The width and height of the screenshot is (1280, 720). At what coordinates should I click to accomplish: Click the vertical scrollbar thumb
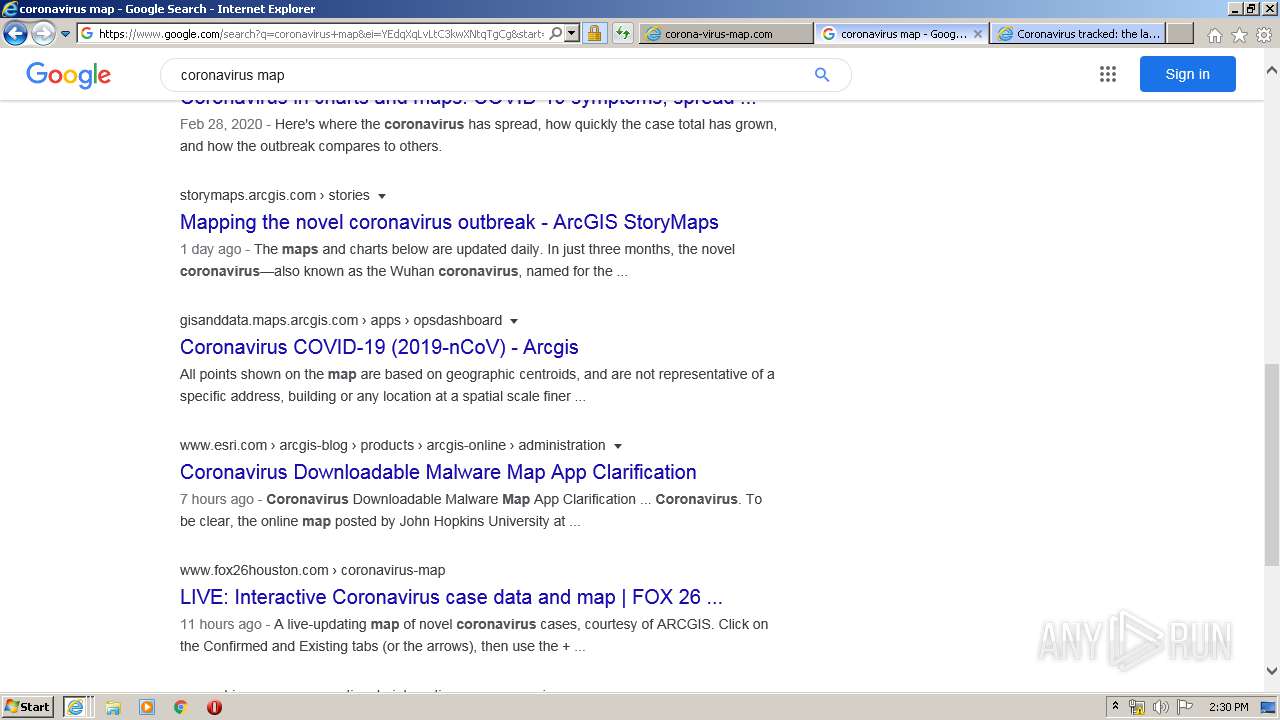tap(1271, 465)
